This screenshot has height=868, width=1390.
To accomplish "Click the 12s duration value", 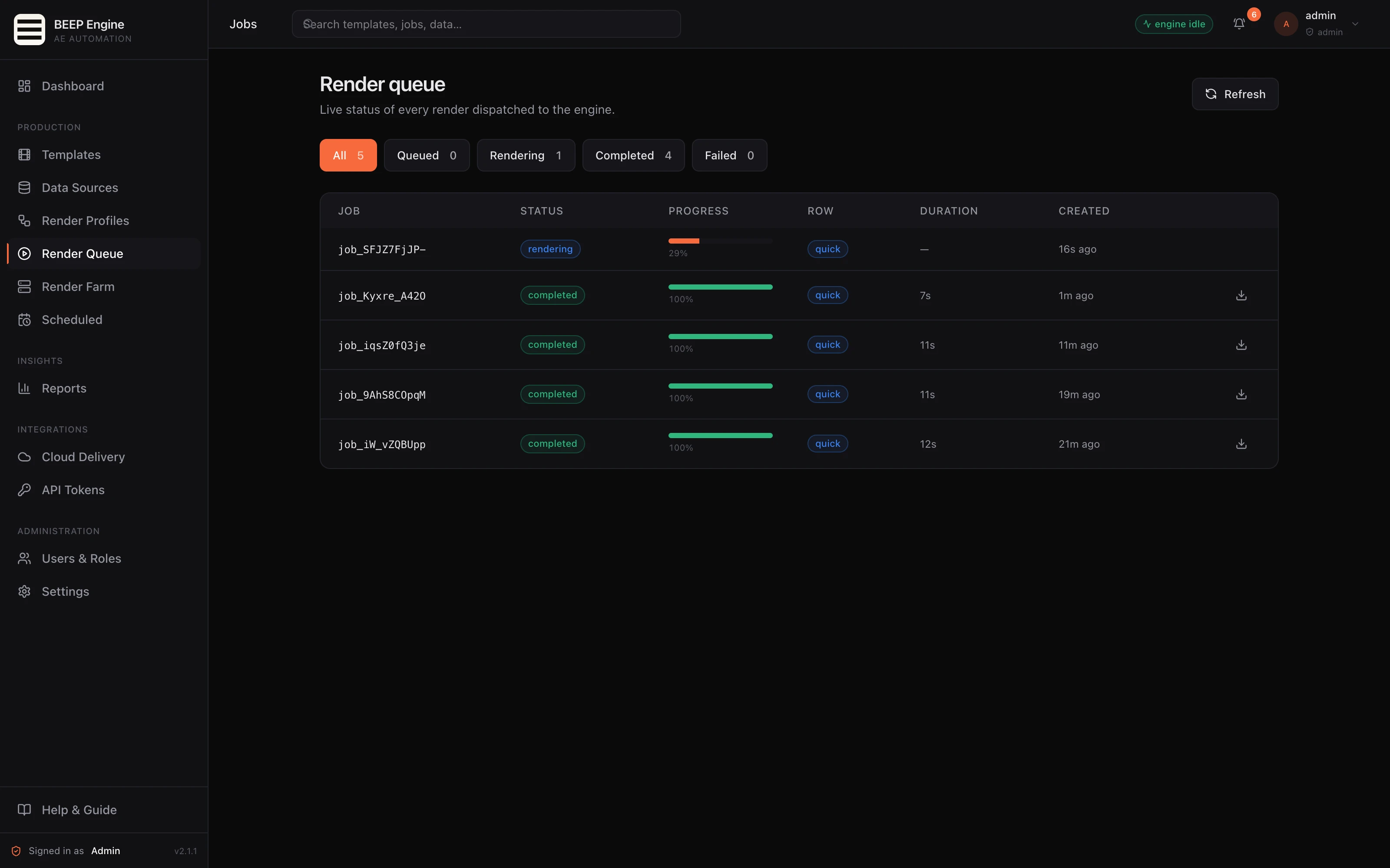I will [928, 444].
